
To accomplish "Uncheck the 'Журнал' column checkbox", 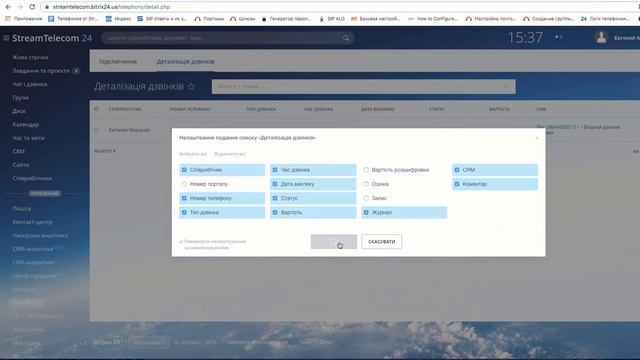I will [366, 213].
